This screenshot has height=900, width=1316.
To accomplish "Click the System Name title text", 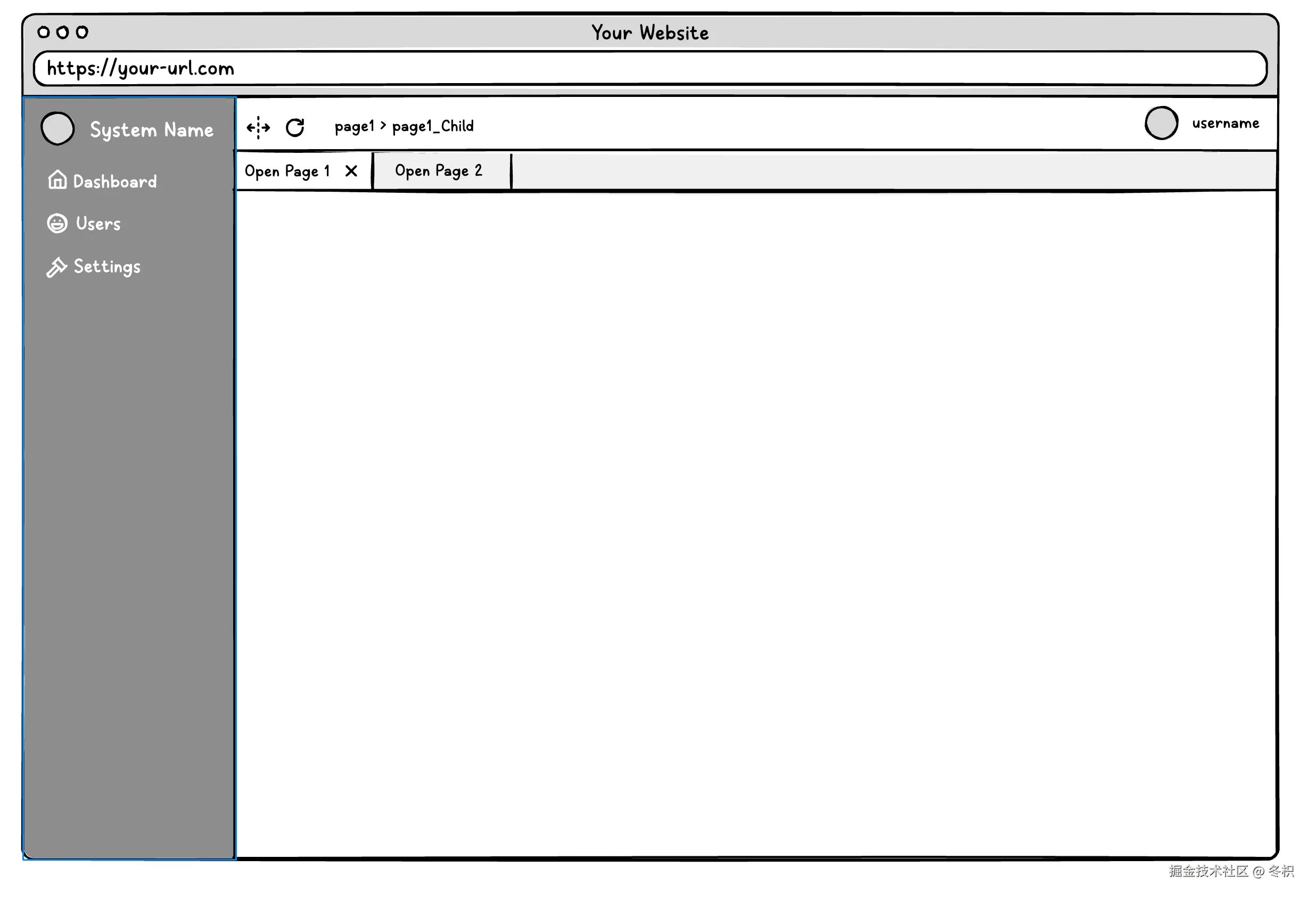I will pos(153,131).
